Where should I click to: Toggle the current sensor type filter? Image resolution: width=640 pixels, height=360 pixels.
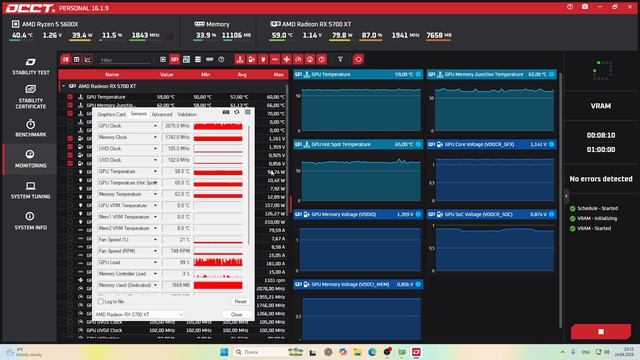pos(275,60)
